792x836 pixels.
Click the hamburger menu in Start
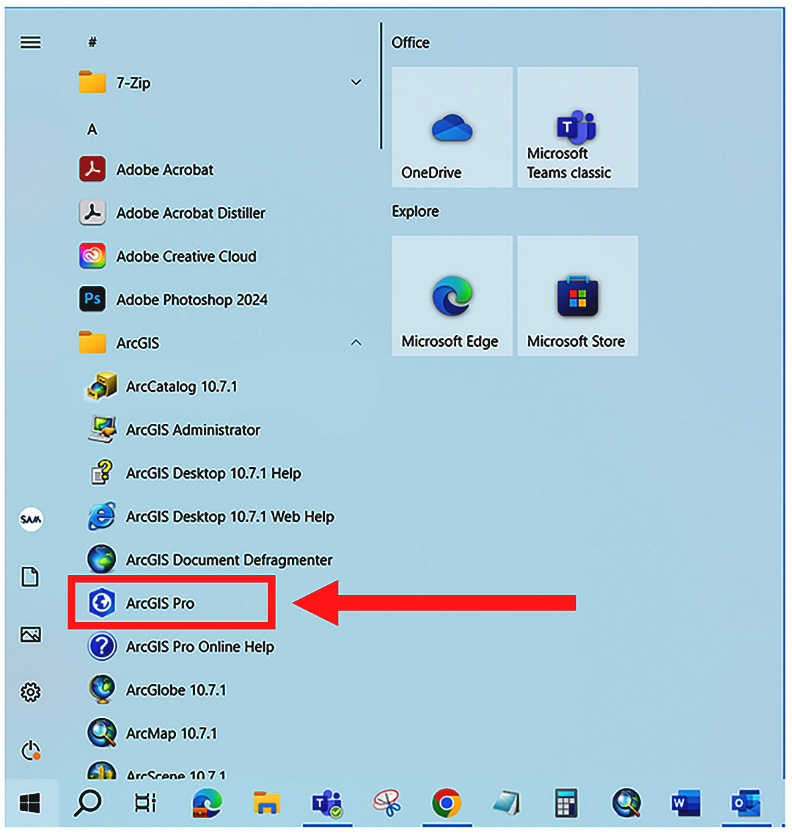click(x=30, y=42)
